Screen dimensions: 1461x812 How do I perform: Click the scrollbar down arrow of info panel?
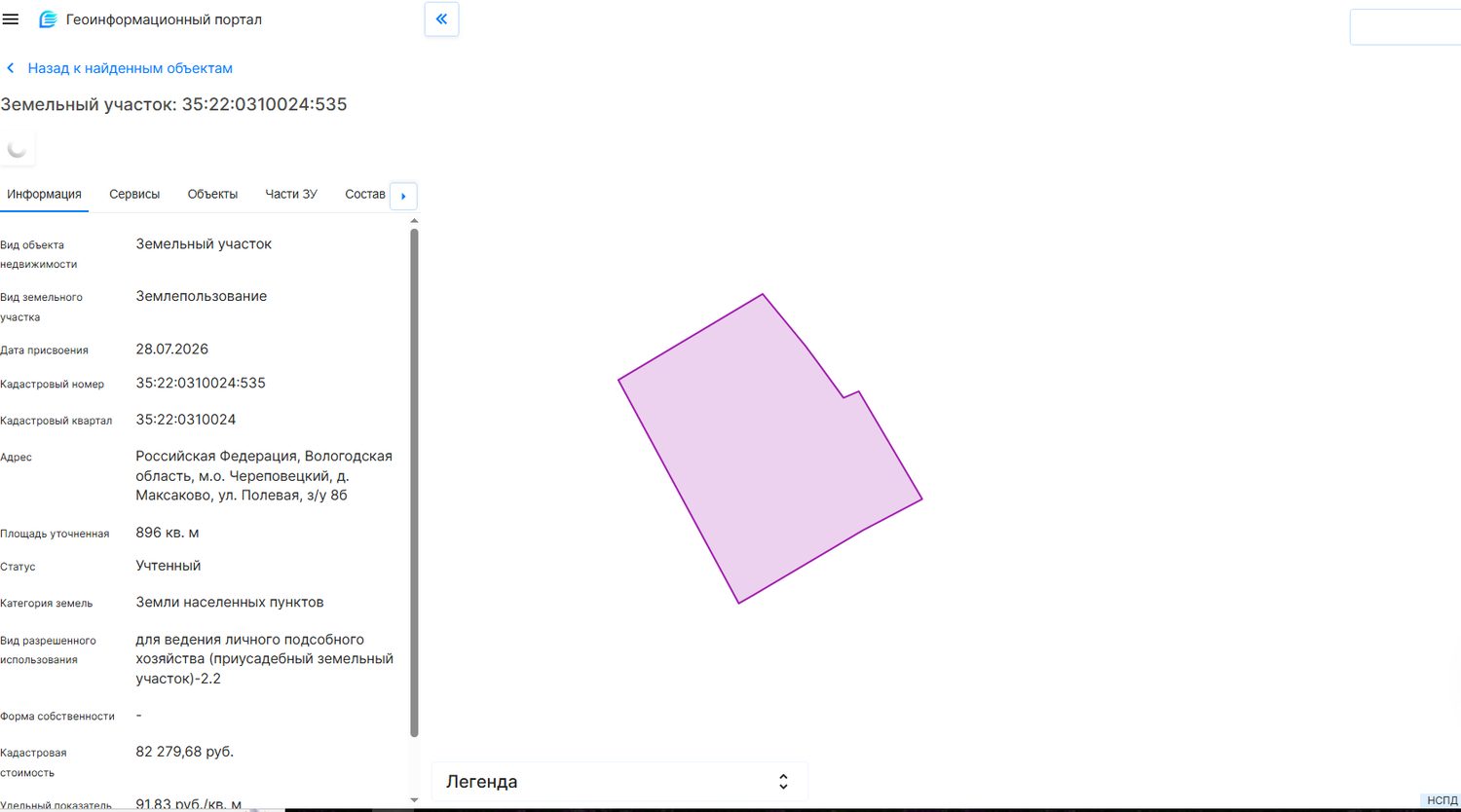[x=415, y=800]
